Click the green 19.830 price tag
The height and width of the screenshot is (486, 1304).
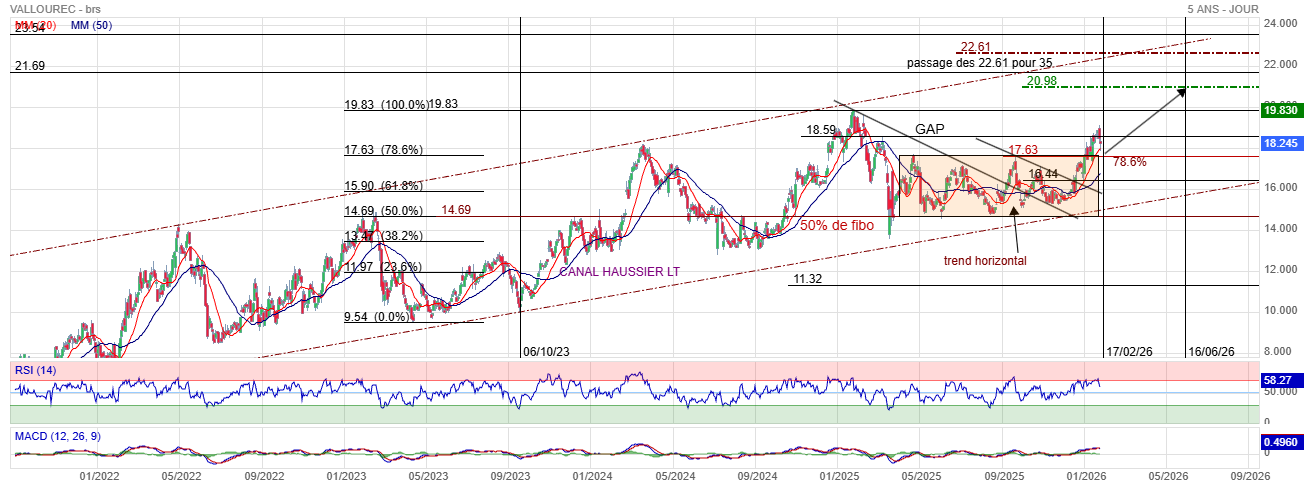coord(1280,111)
